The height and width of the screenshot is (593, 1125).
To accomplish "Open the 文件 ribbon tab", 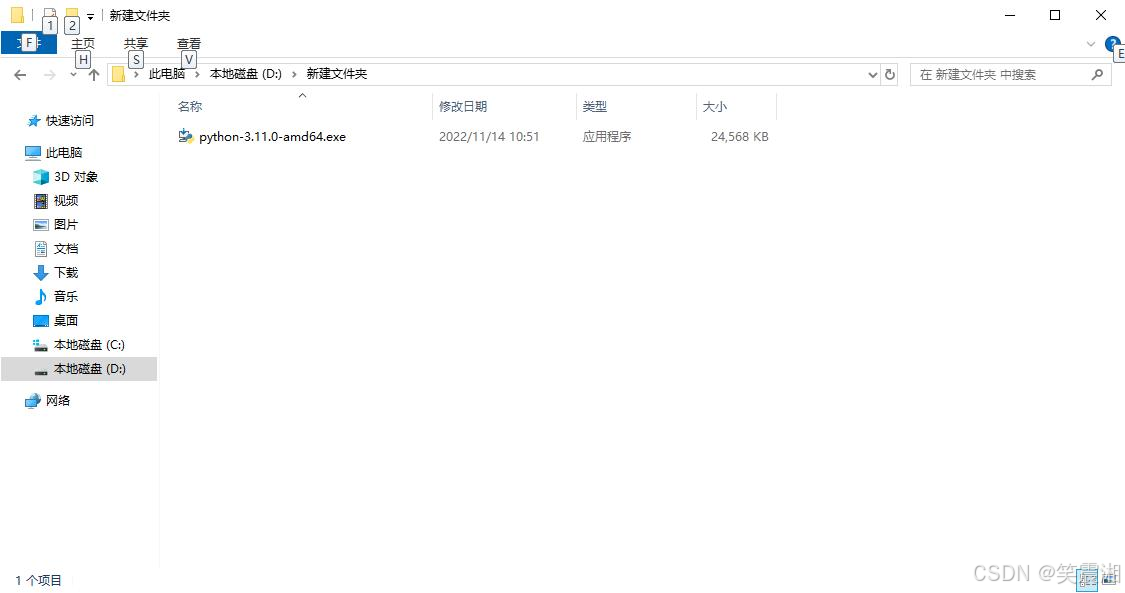I will tap(29, 43).
